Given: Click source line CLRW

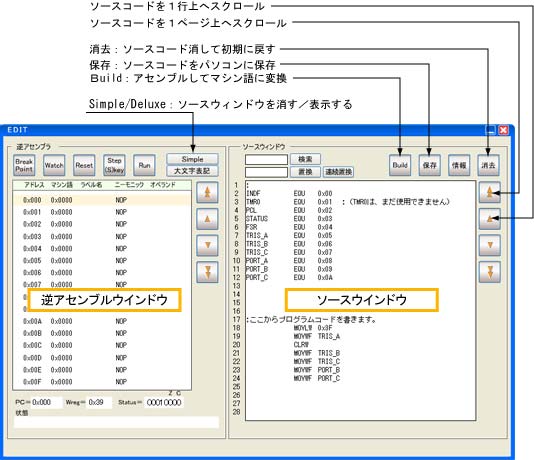Looking at the screenshot, I should [301, 345].
